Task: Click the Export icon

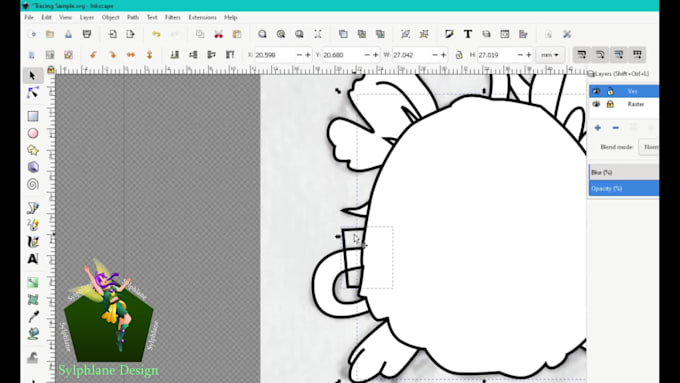Action: [130, 34]
